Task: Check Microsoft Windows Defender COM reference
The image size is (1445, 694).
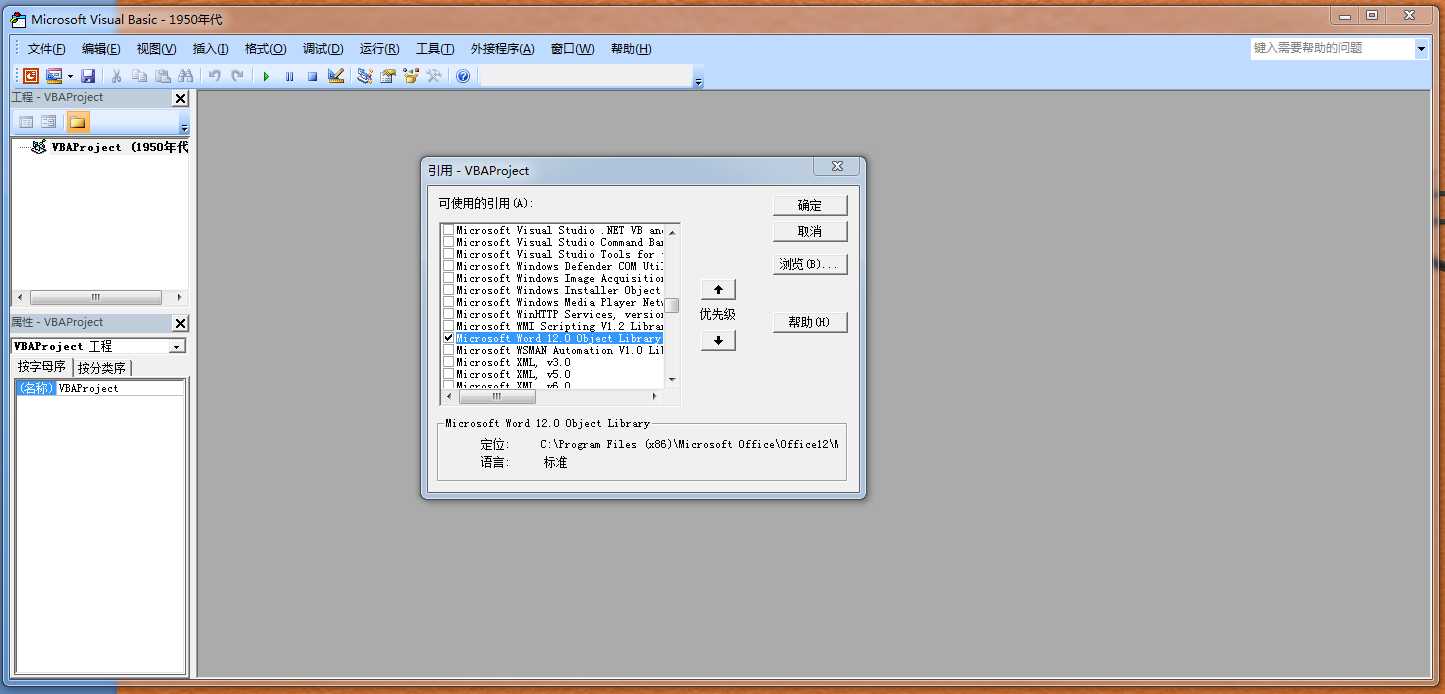Action: click(x=448, y=266)
